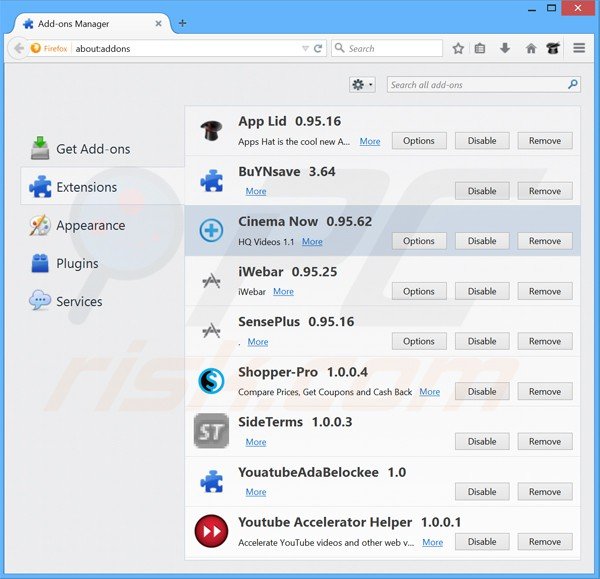Image resolution: width=600 pixels, height=579 pixels.
Task: Remove the iWebar extension
Action: click(545, 291)
